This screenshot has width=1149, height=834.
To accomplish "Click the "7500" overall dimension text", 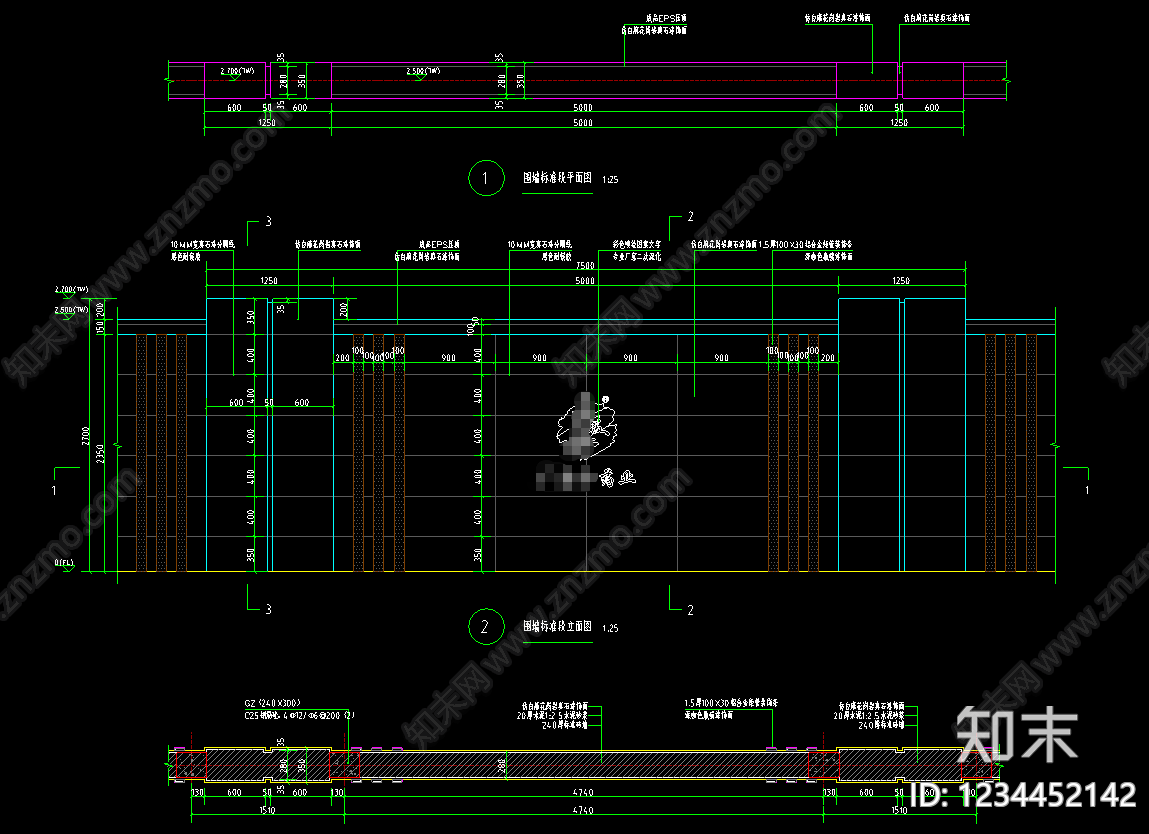I will click(x=585, y=265).
